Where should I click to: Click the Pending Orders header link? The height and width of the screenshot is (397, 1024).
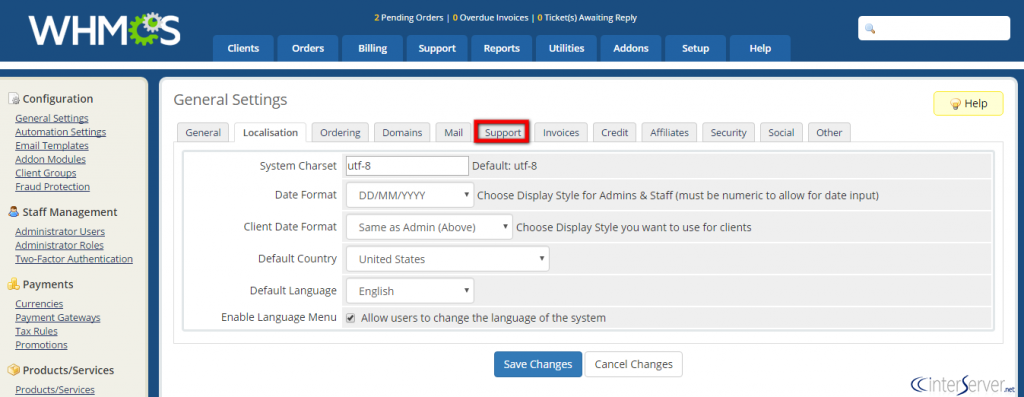click(x=408, y=18)
